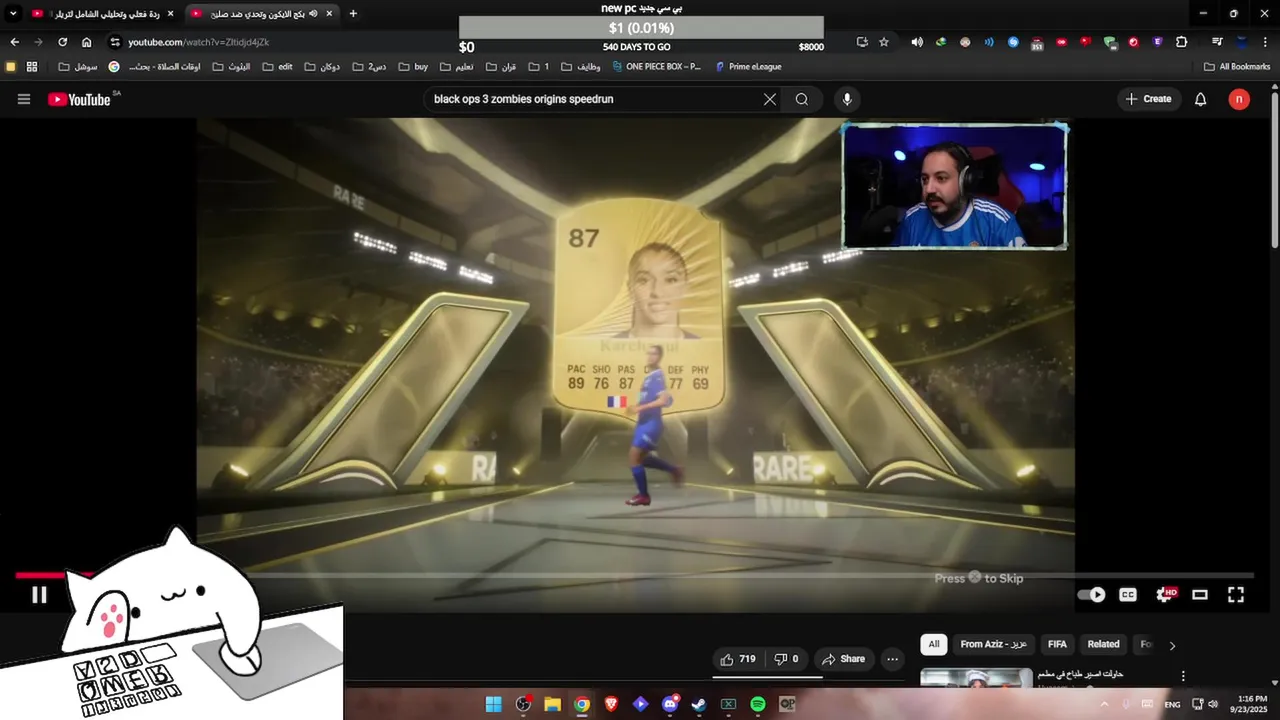Open the edit bookmarks folder

point(277,67)
